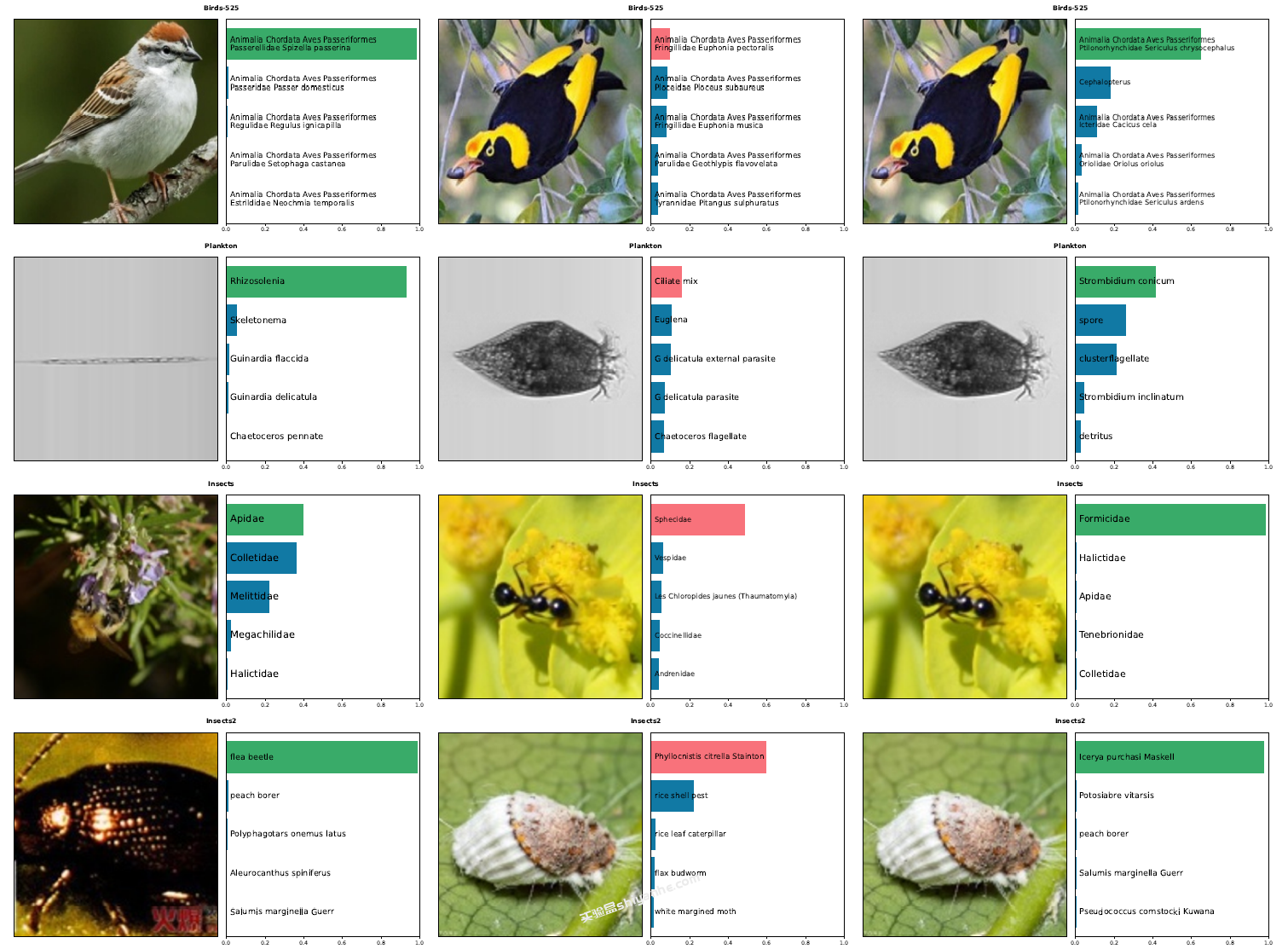Click the Melittidae blue bar
The height and width of the screenshot is (949, 1288).
[248, 597]
